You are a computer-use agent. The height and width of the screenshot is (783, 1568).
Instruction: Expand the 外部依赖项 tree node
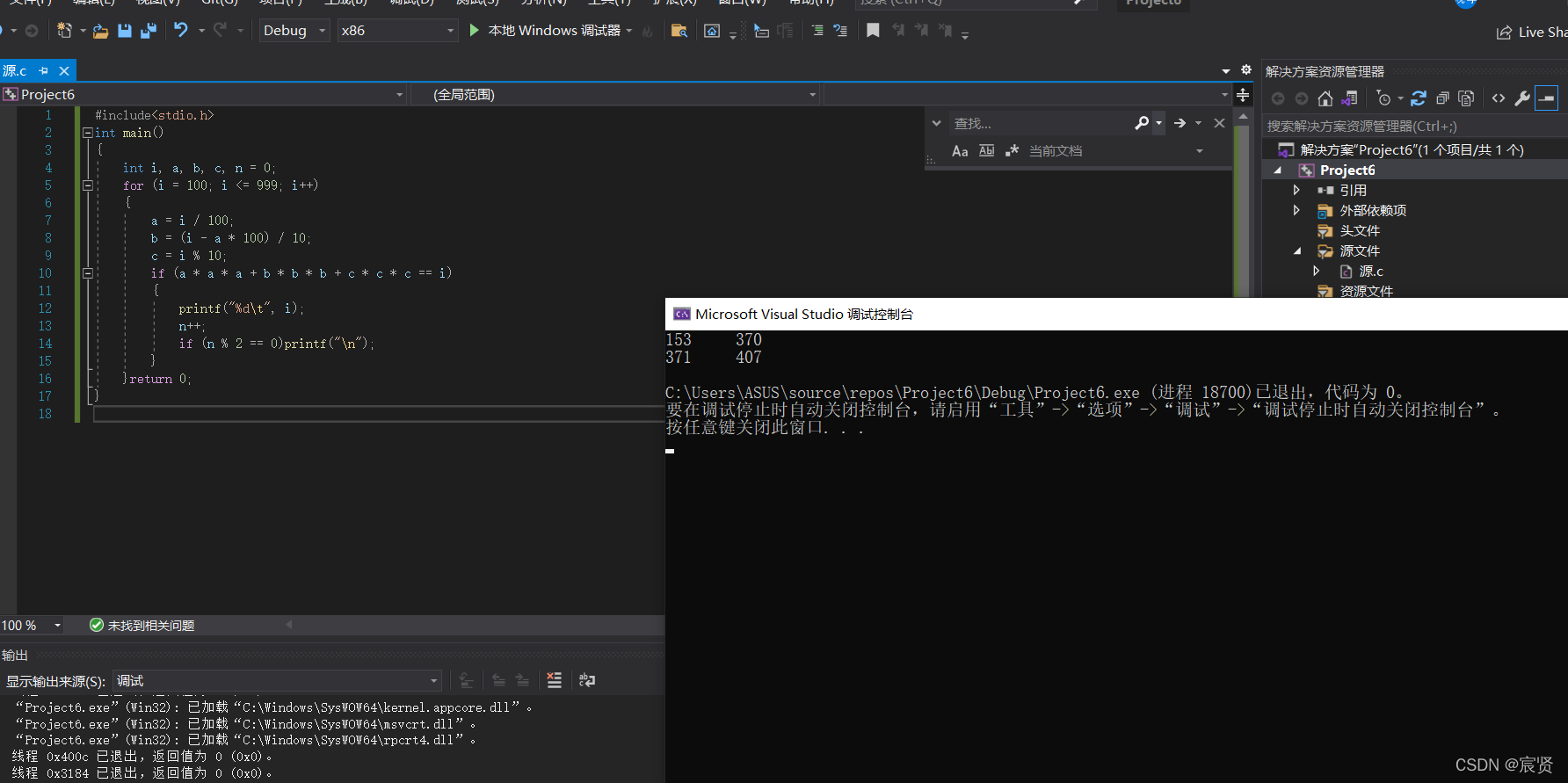pos(1296,210)
